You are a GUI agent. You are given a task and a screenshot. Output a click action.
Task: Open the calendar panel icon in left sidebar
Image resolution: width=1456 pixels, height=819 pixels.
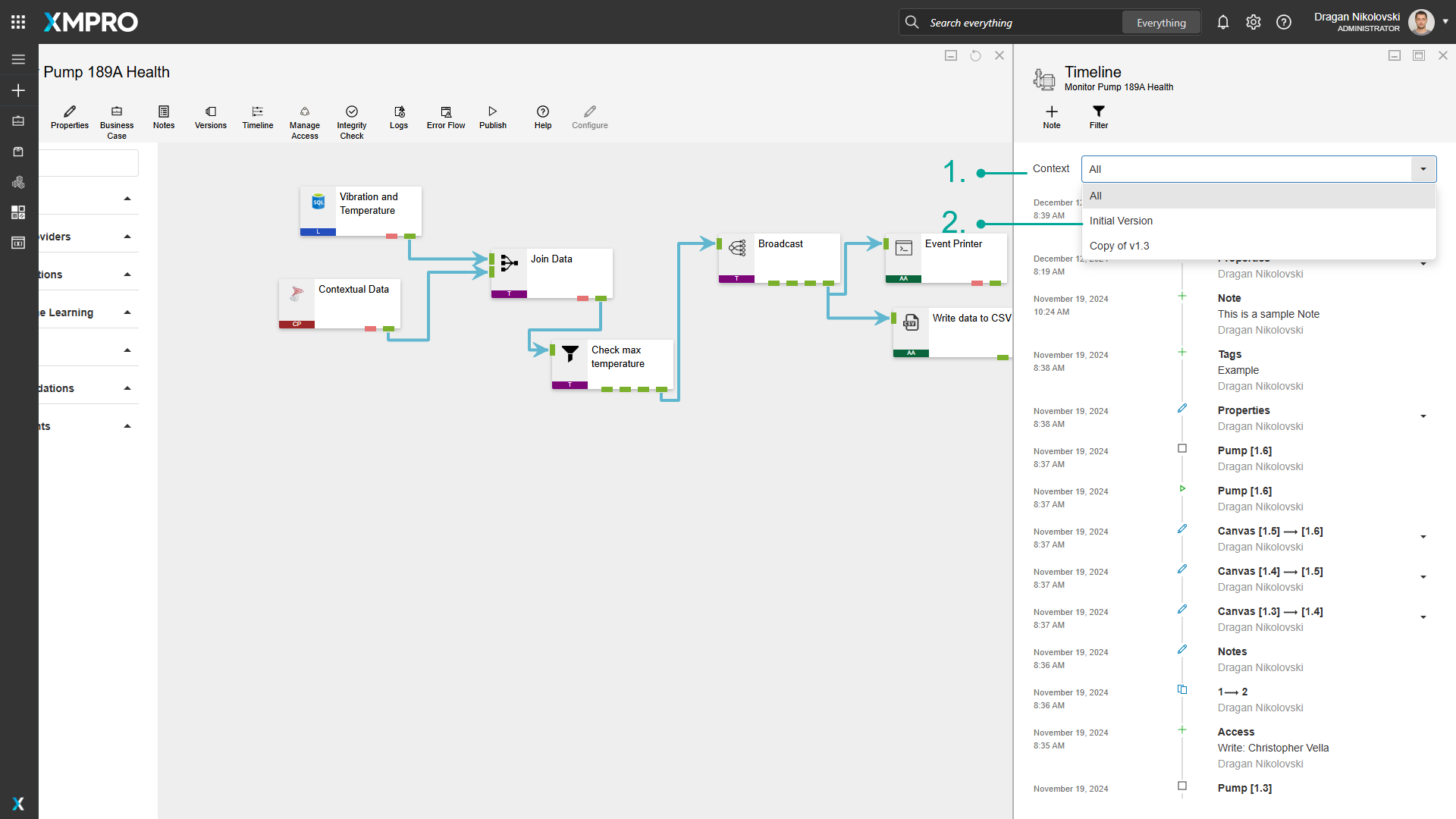point(18,243)
